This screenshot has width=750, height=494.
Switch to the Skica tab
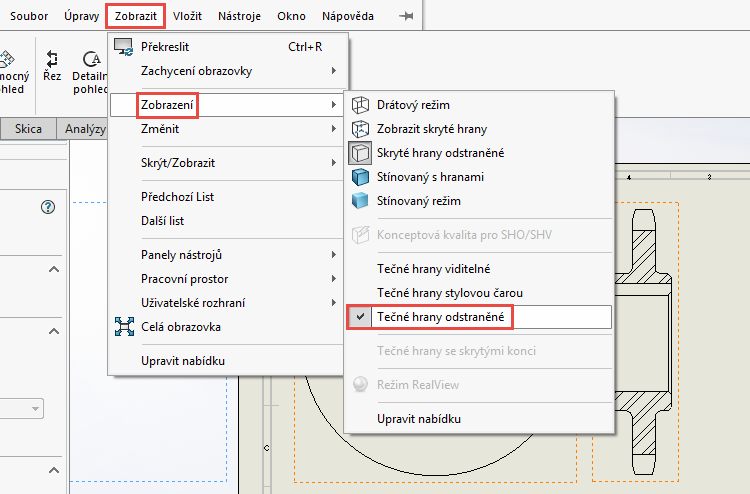pos(28,129)
